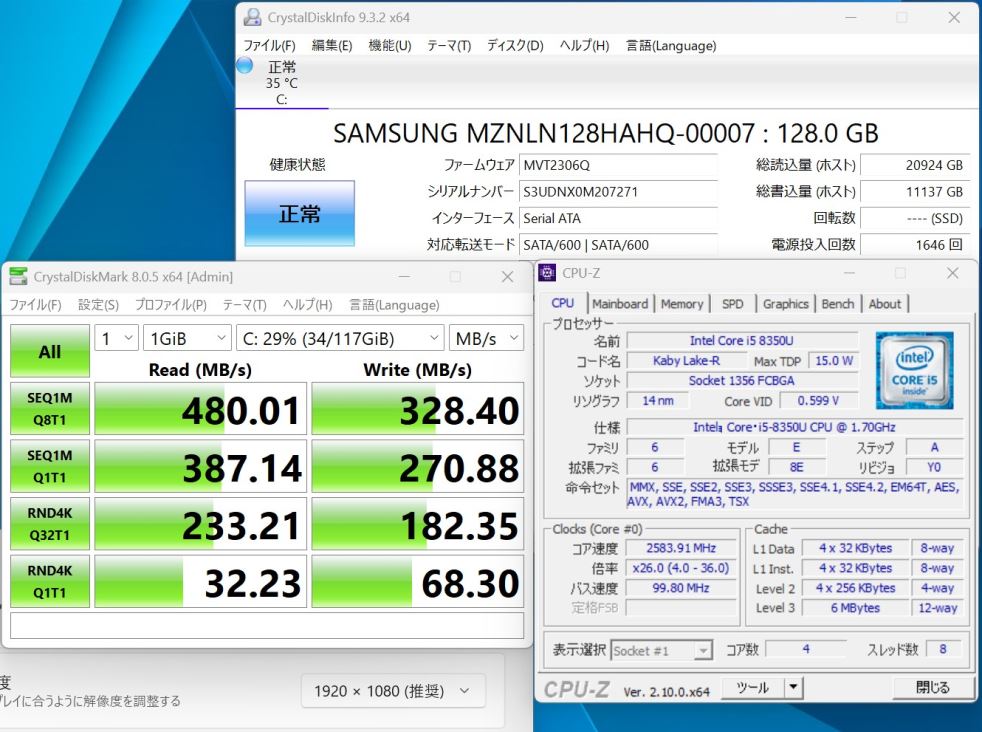Image resolution: width=982 pixels, height=732 pixels.
Task: Switch to the Graphics tab in CPU-Z
Action: pyautogui.click(x=785, y=304)
